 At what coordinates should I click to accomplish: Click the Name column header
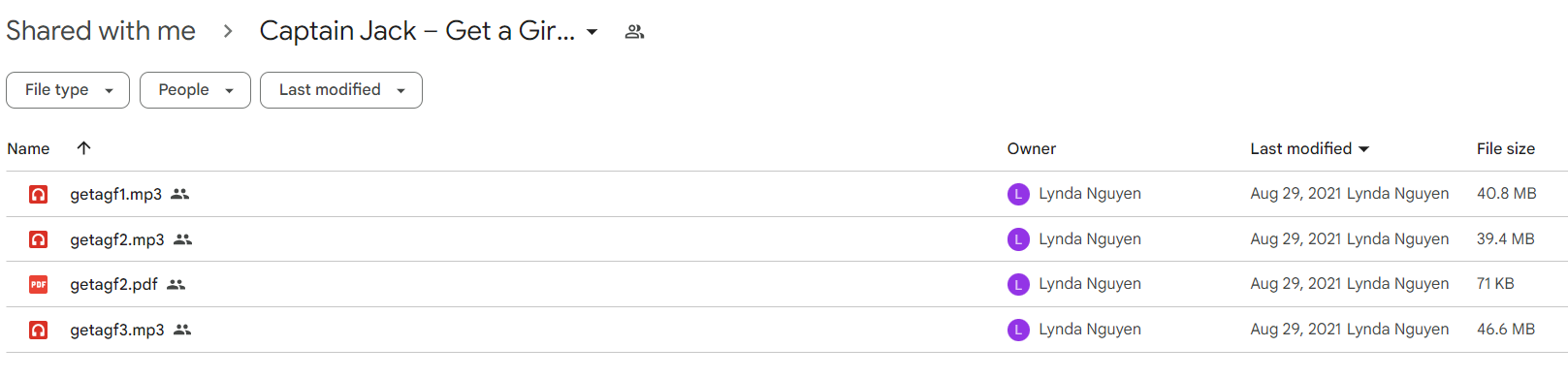coord(28,148)
